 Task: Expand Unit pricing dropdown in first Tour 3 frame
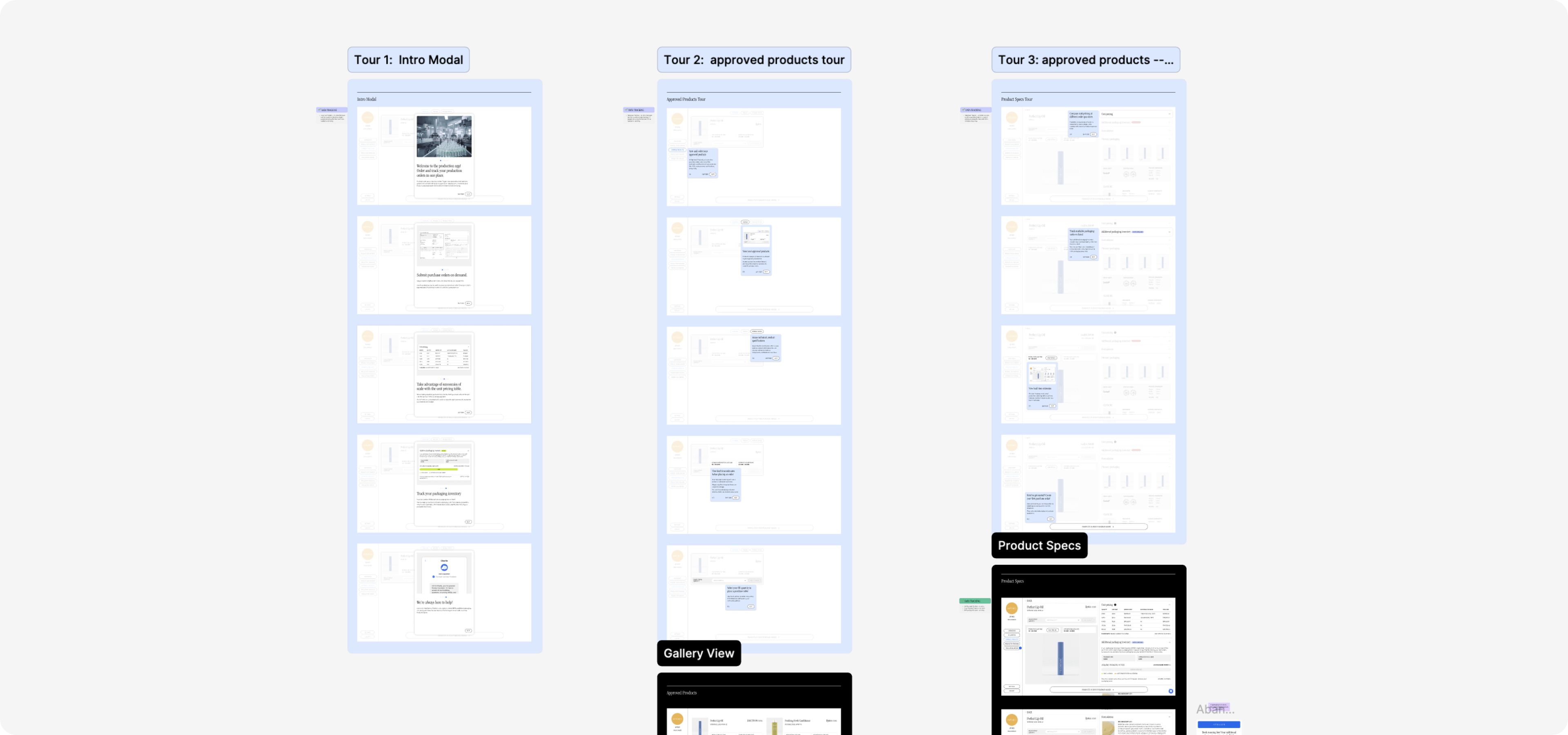pos(1169,114)
